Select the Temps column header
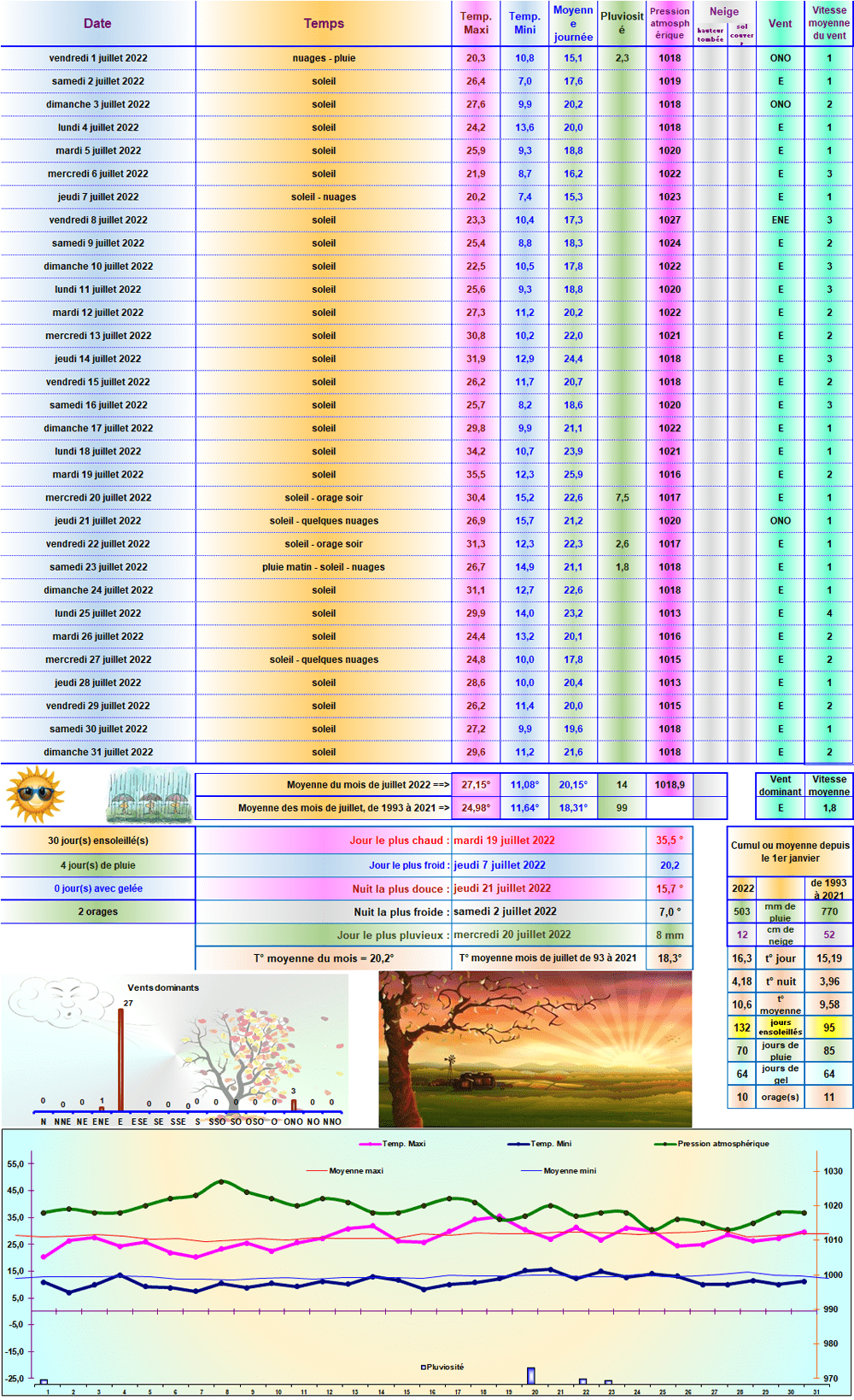 click(x=324, y=23)
